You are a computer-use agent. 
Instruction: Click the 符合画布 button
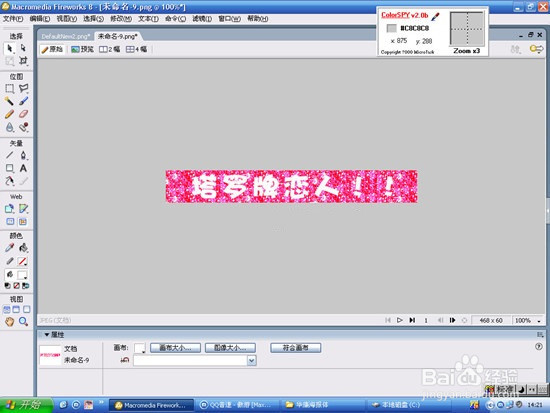295,348
